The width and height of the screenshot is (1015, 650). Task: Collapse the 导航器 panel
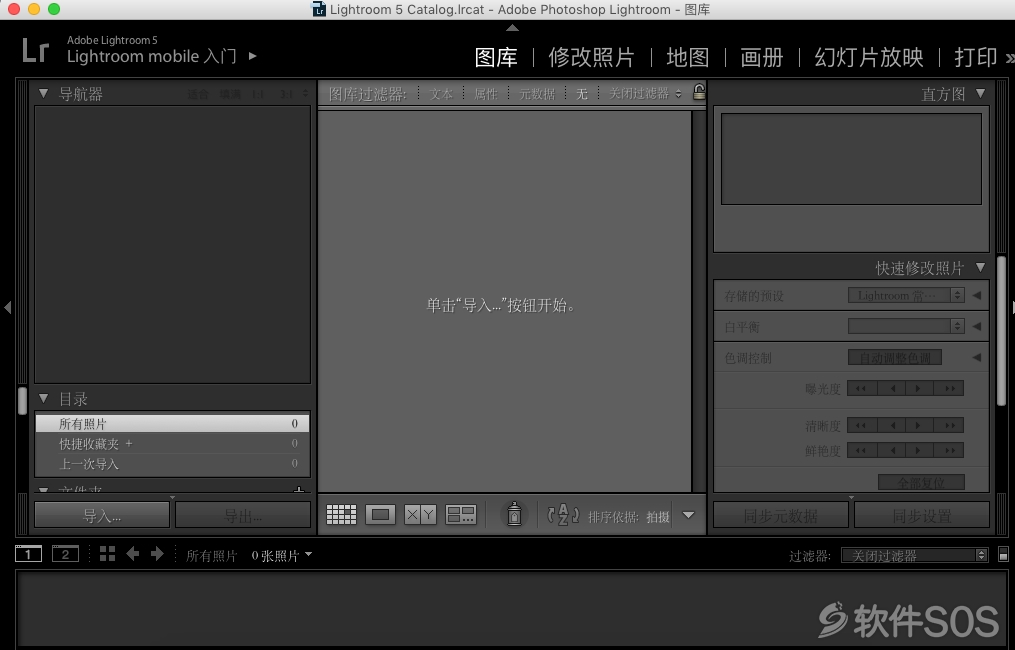[43, 93]
